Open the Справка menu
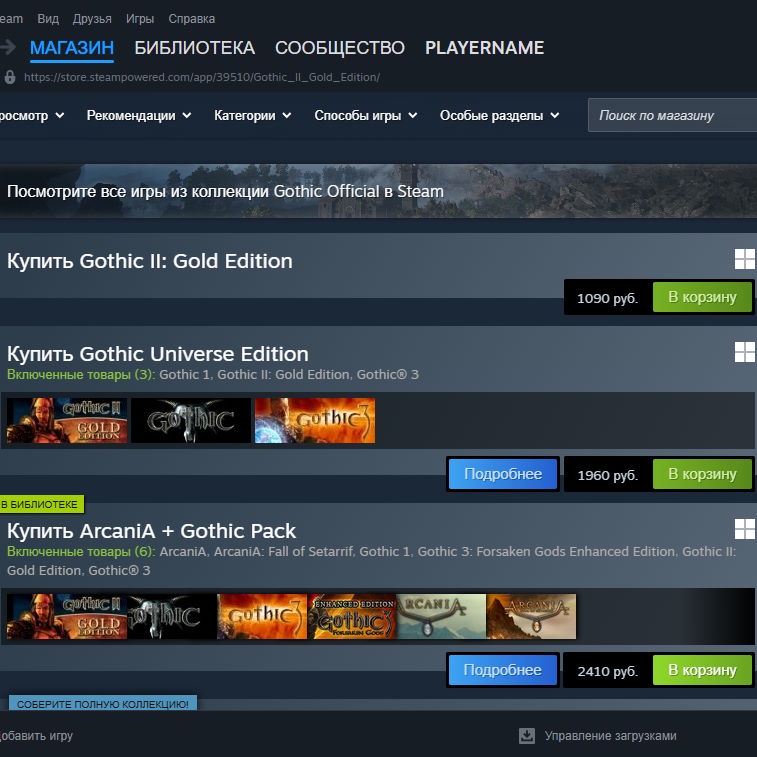The image size is (757, 757). (192, 19)
